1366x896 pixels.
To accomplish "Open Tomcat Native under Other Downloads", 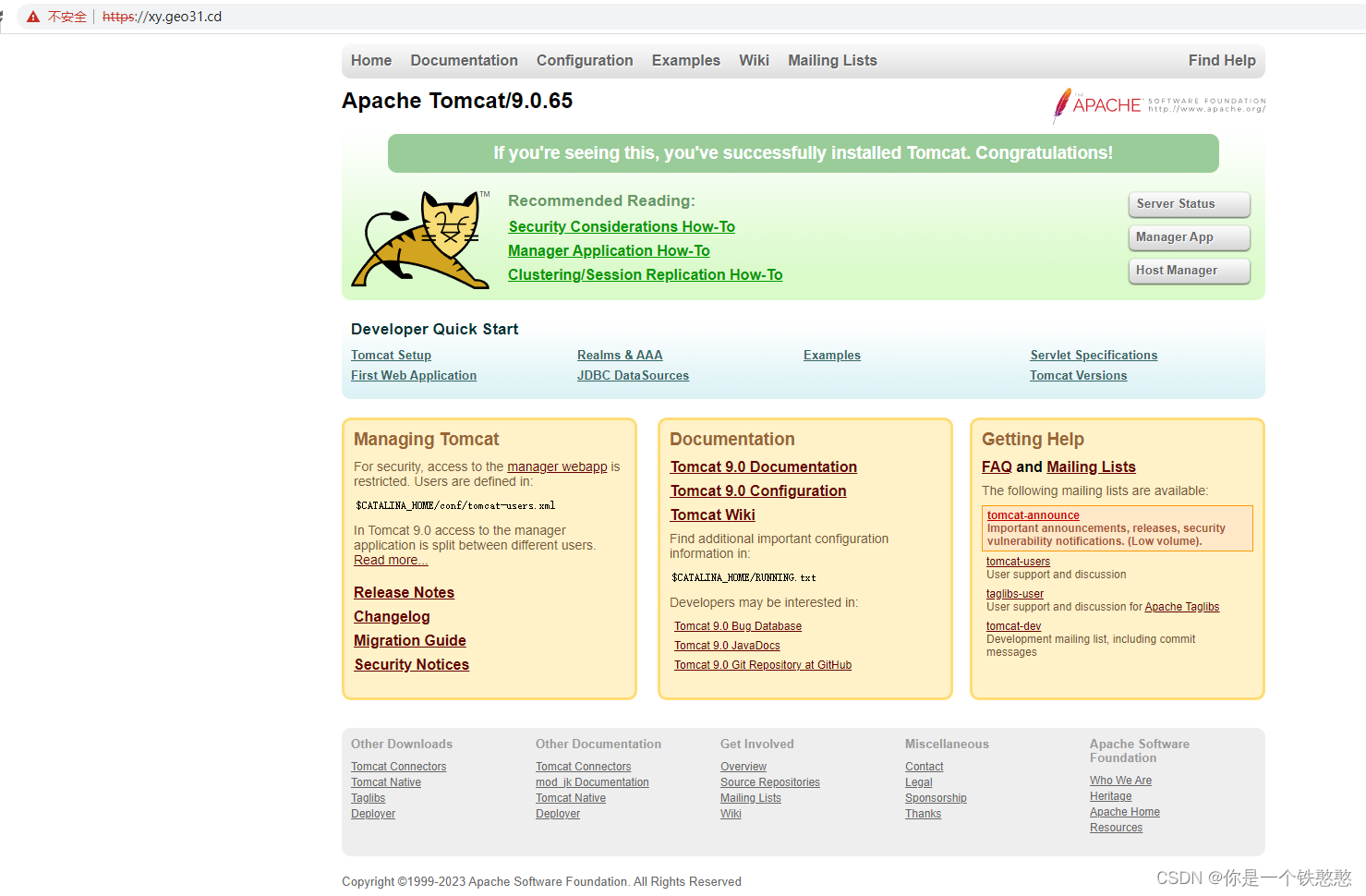I will [385, 782].
